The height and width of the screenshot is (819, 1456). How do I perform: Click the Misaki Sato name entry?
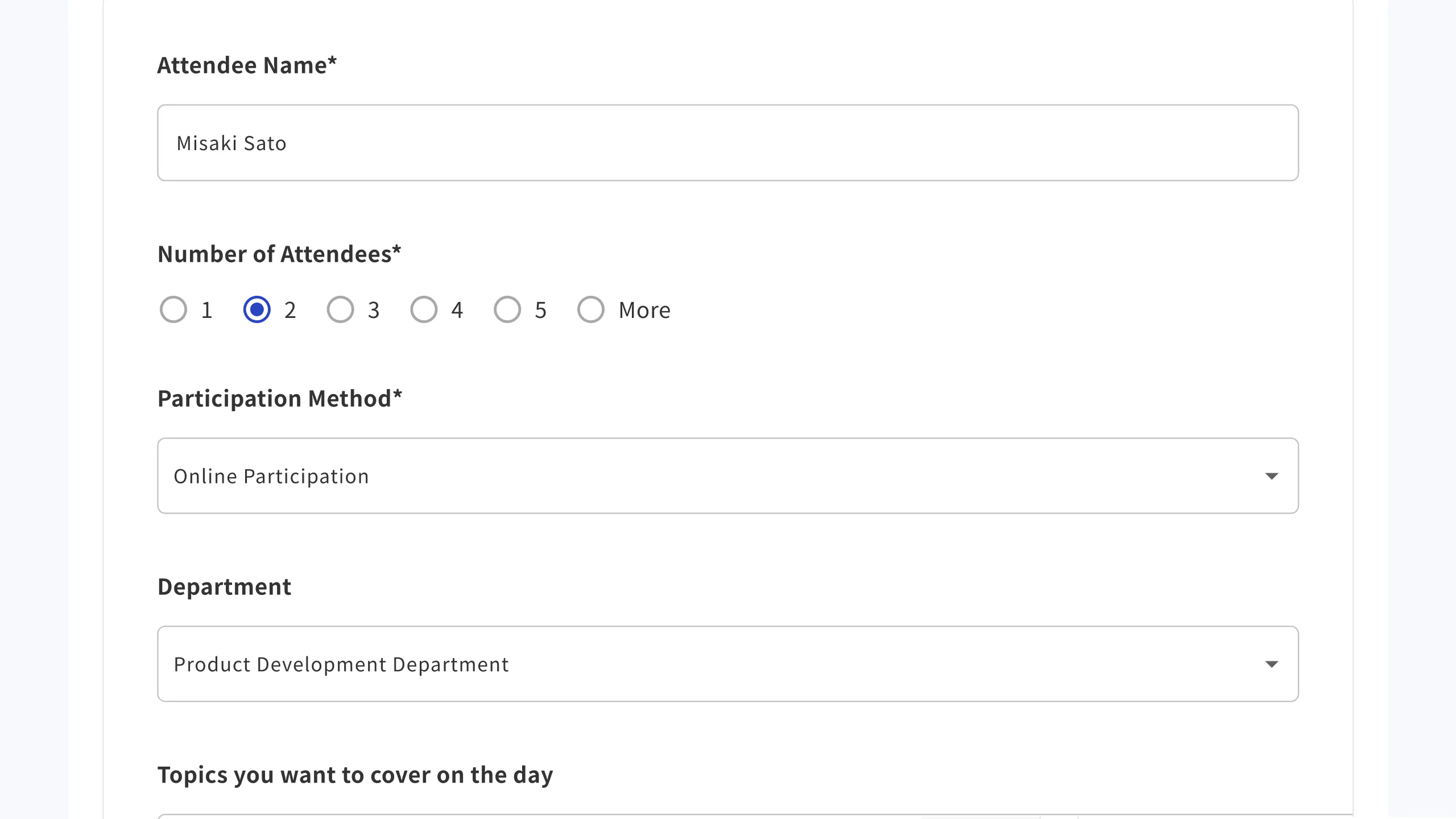tap(230, 143)
